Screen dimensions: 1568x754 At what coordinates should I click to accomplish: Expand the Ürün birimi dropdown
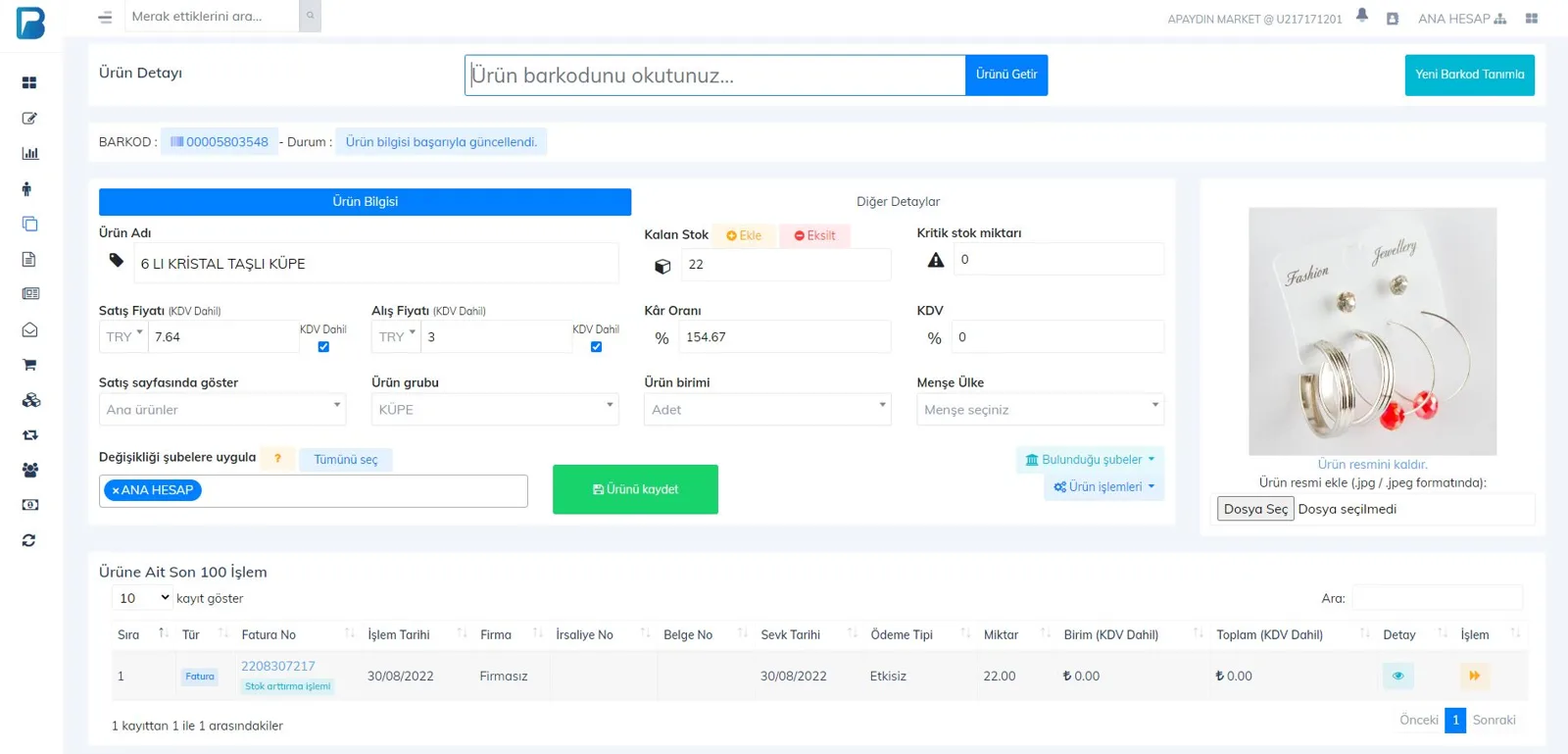767,410
